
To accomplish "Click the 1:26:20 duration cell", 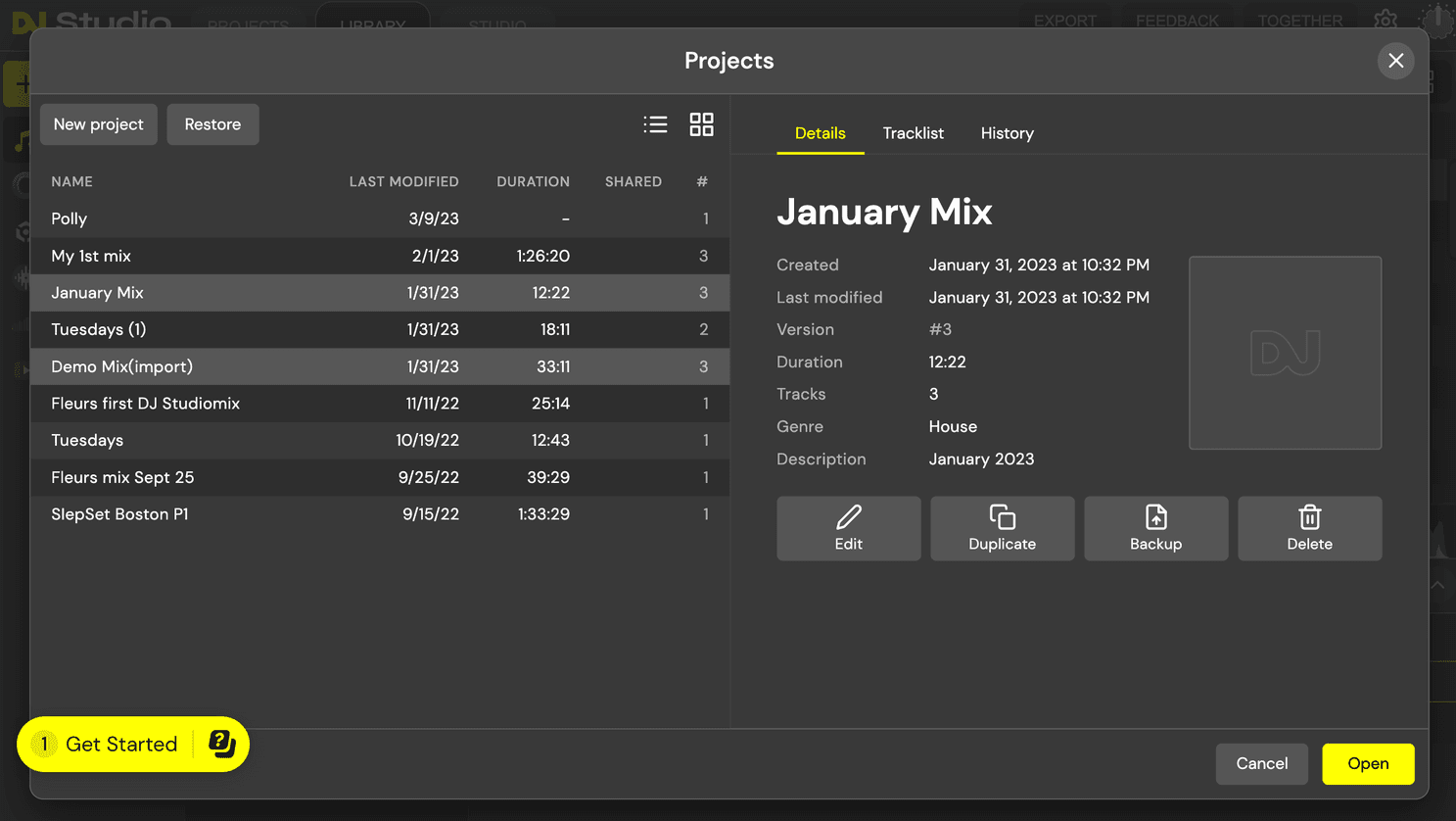I will coord(542,256).
